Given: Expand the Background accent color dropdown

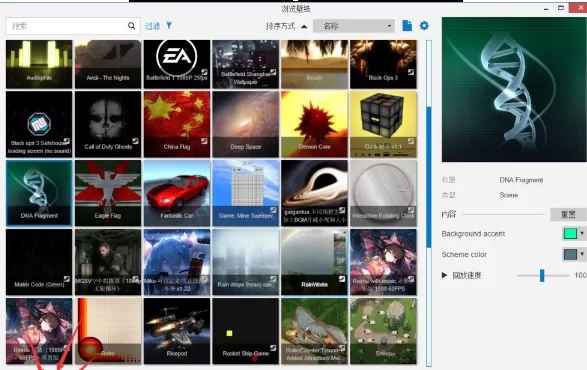Looking at the screenshot, I should 582,233.
